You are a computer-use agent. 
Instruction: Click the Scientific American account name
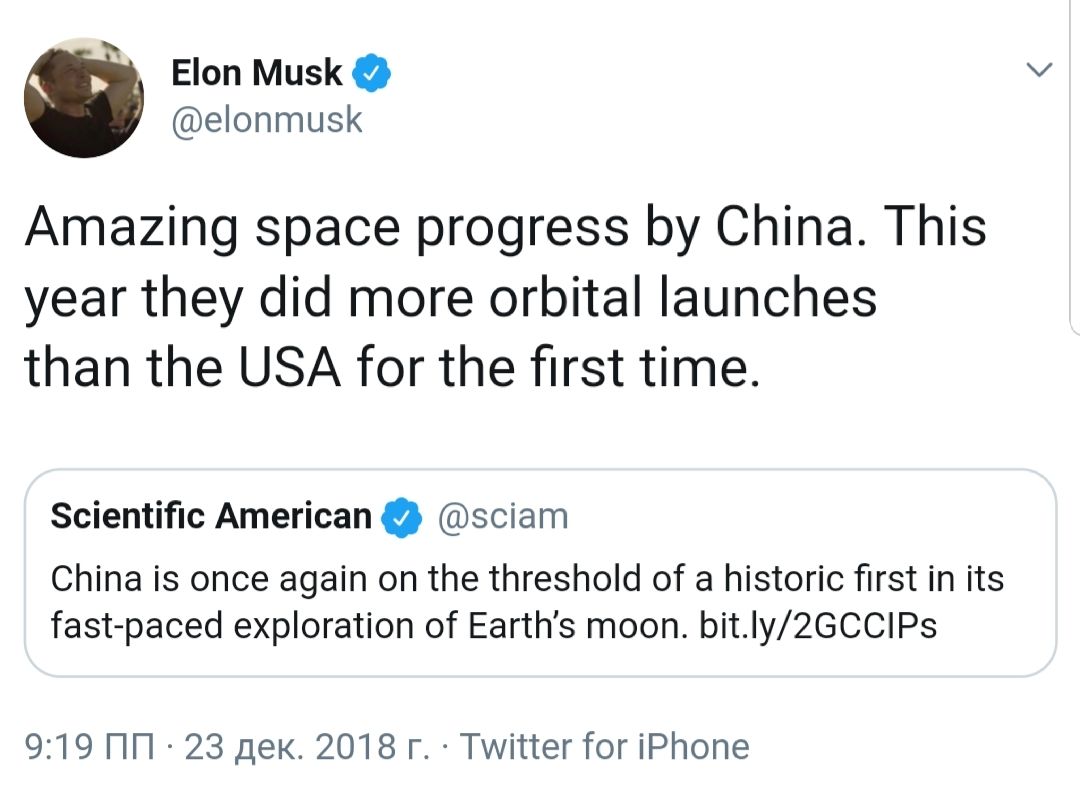coord(210,516)
